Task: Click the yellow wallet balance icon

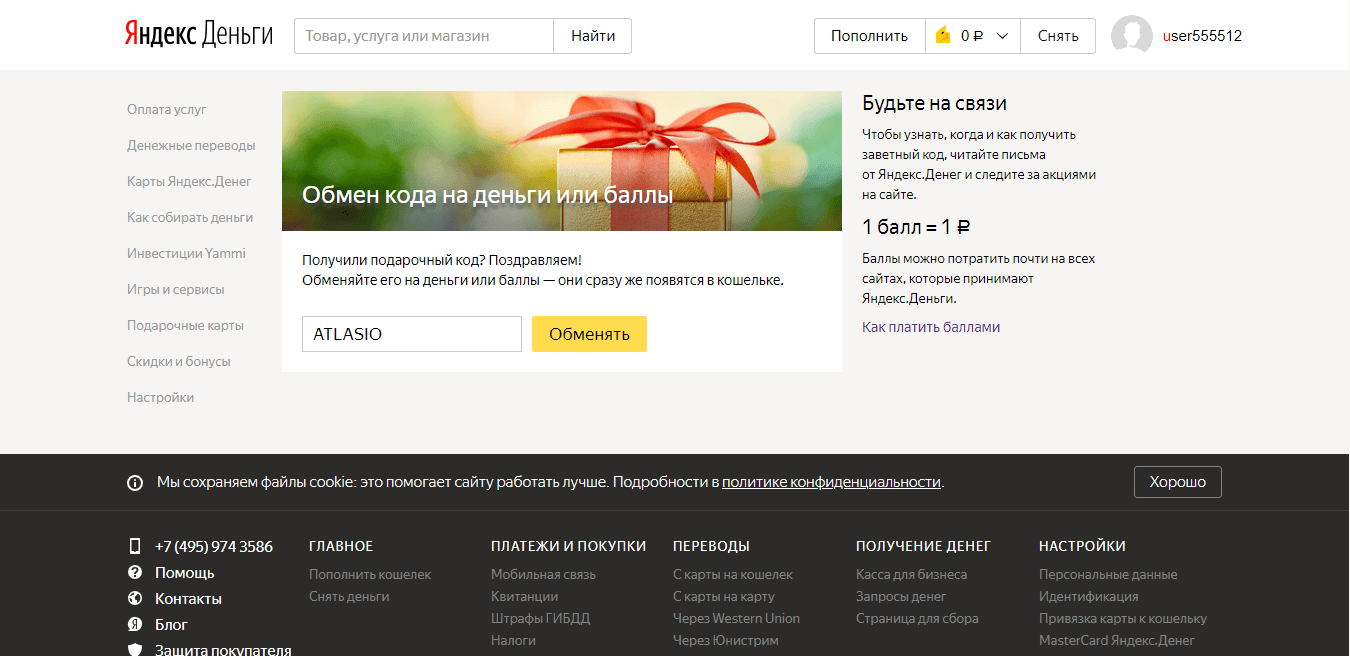Action: (942, 36)
